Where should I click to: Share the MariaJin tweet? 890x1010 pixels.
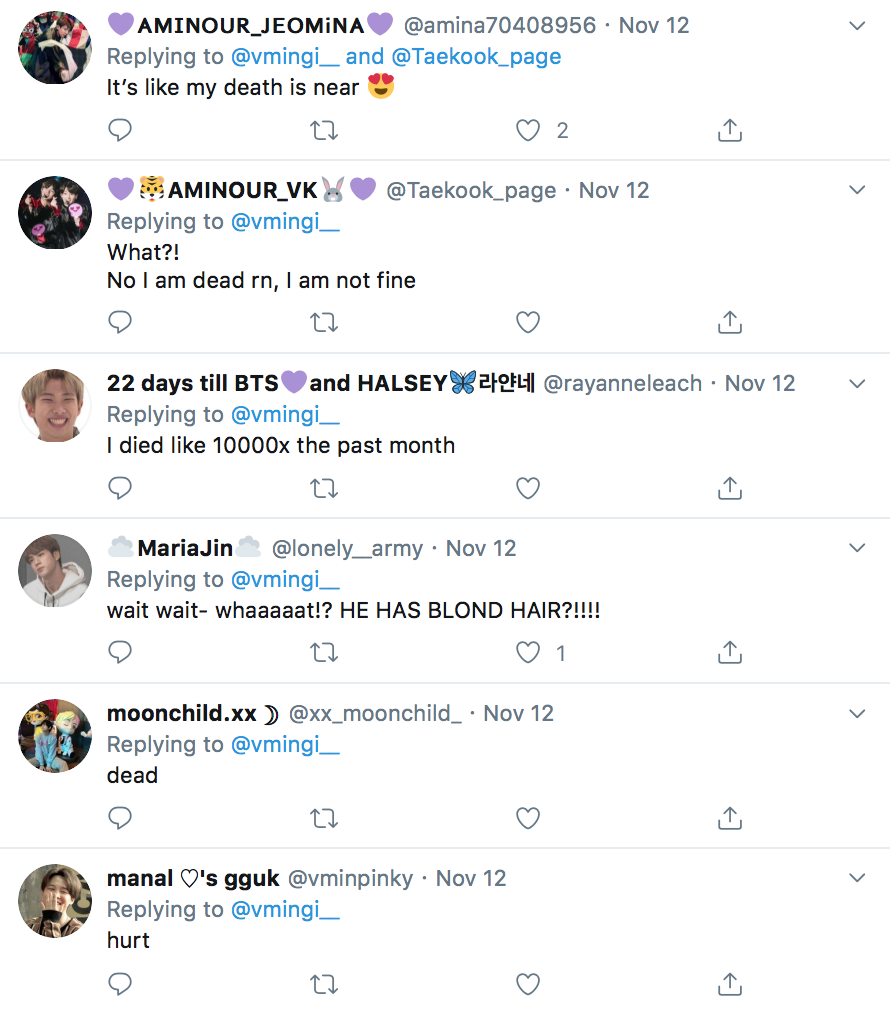730,653
